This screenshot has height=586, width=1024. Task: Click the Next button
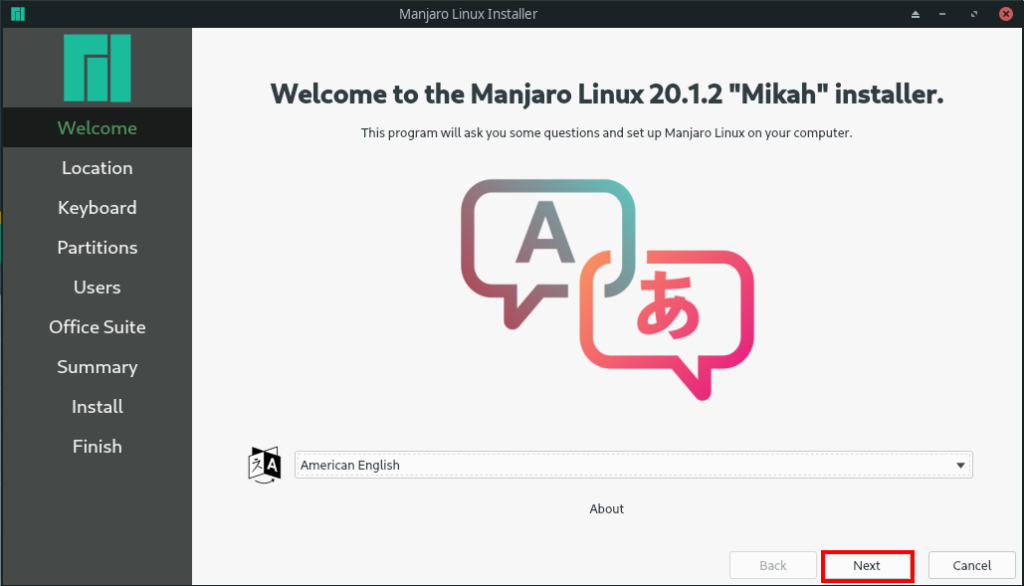[867, 566]
